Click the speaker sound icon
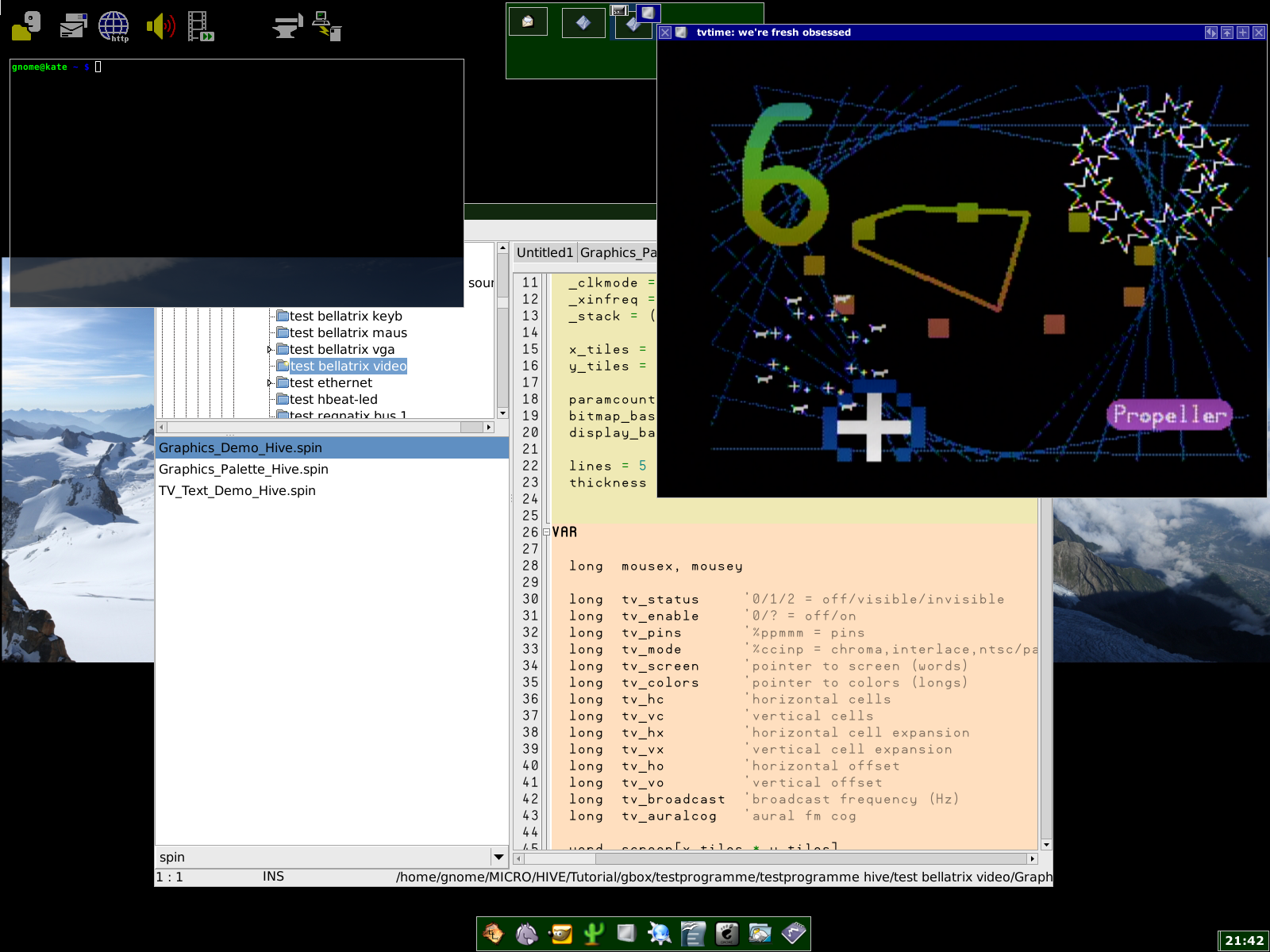Viewport: 1270px width, 952px height. coord(160,25)
